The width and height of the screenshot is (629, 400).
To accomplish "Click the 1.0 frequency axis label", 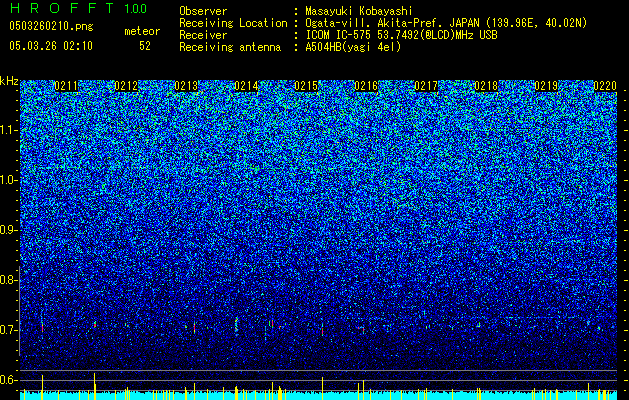I will [9, 180].
